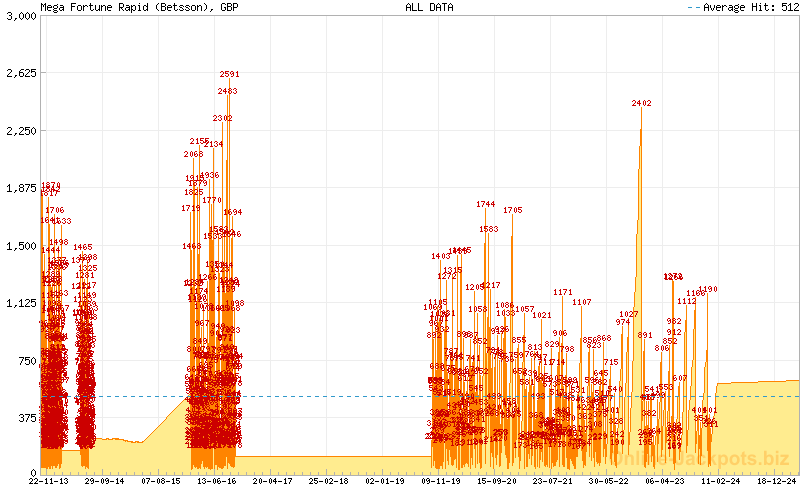The width and height of the screenshot is (800, 490).
Task: Click the Average Hit: 512 legend entry
Action: click(745, 7)
